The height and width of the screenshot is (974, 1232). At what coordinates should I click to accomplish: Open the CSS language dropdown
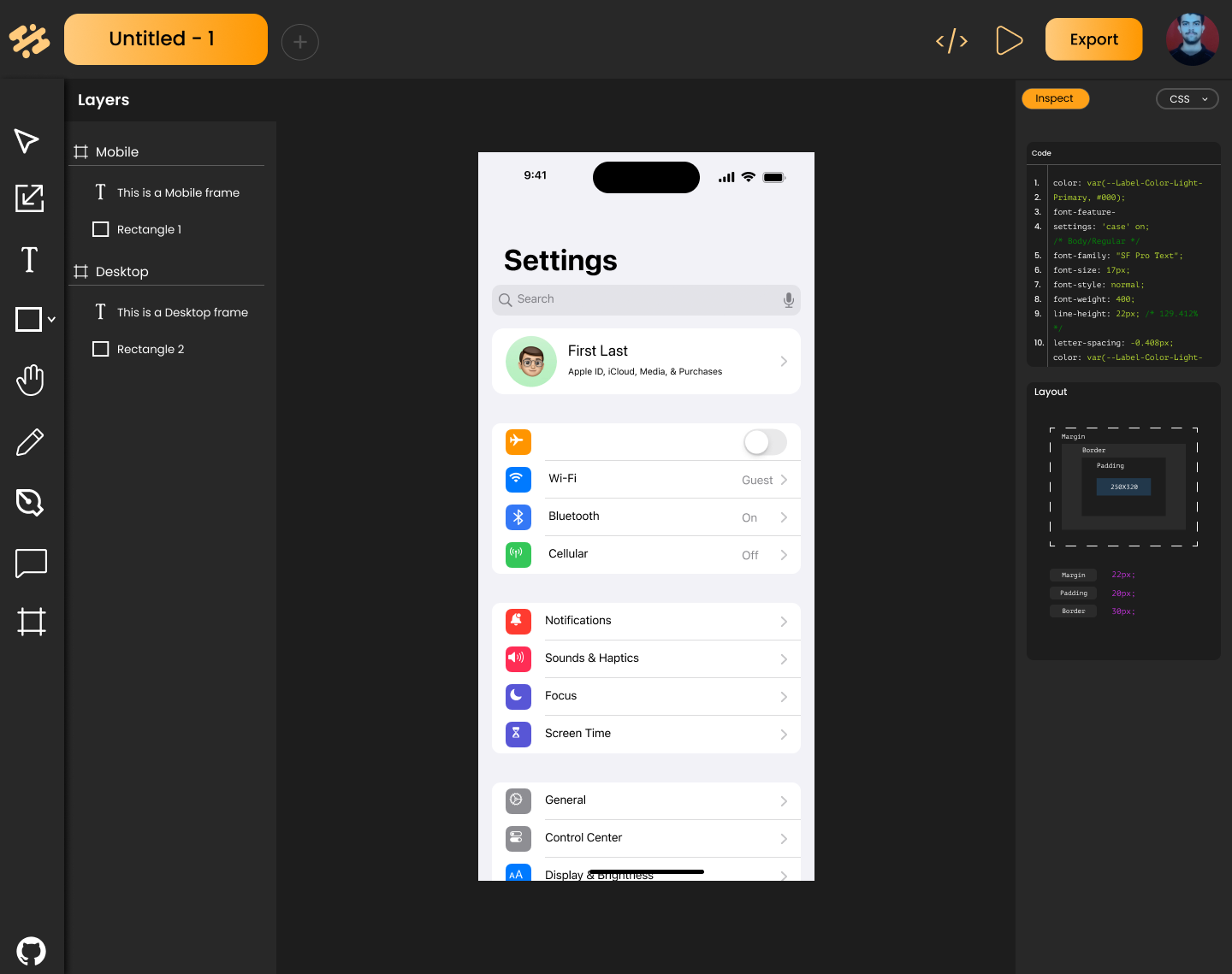[x=1188, y=98]
